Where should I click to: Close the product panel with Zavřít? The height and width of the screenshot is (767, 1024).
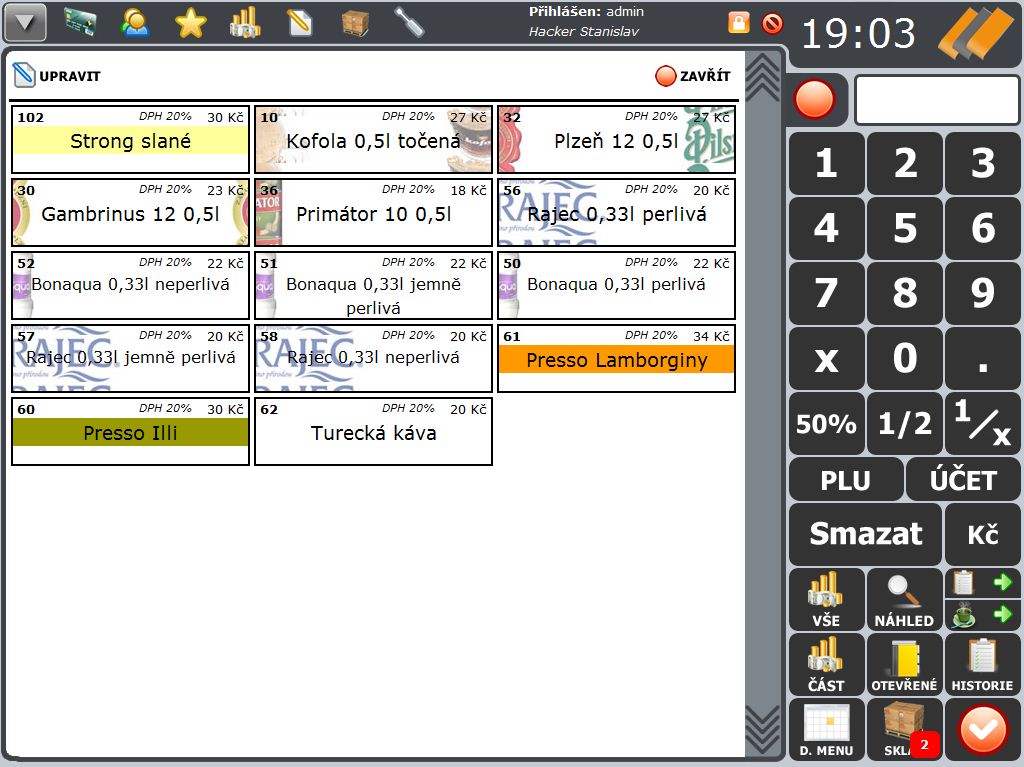point(693,76)
